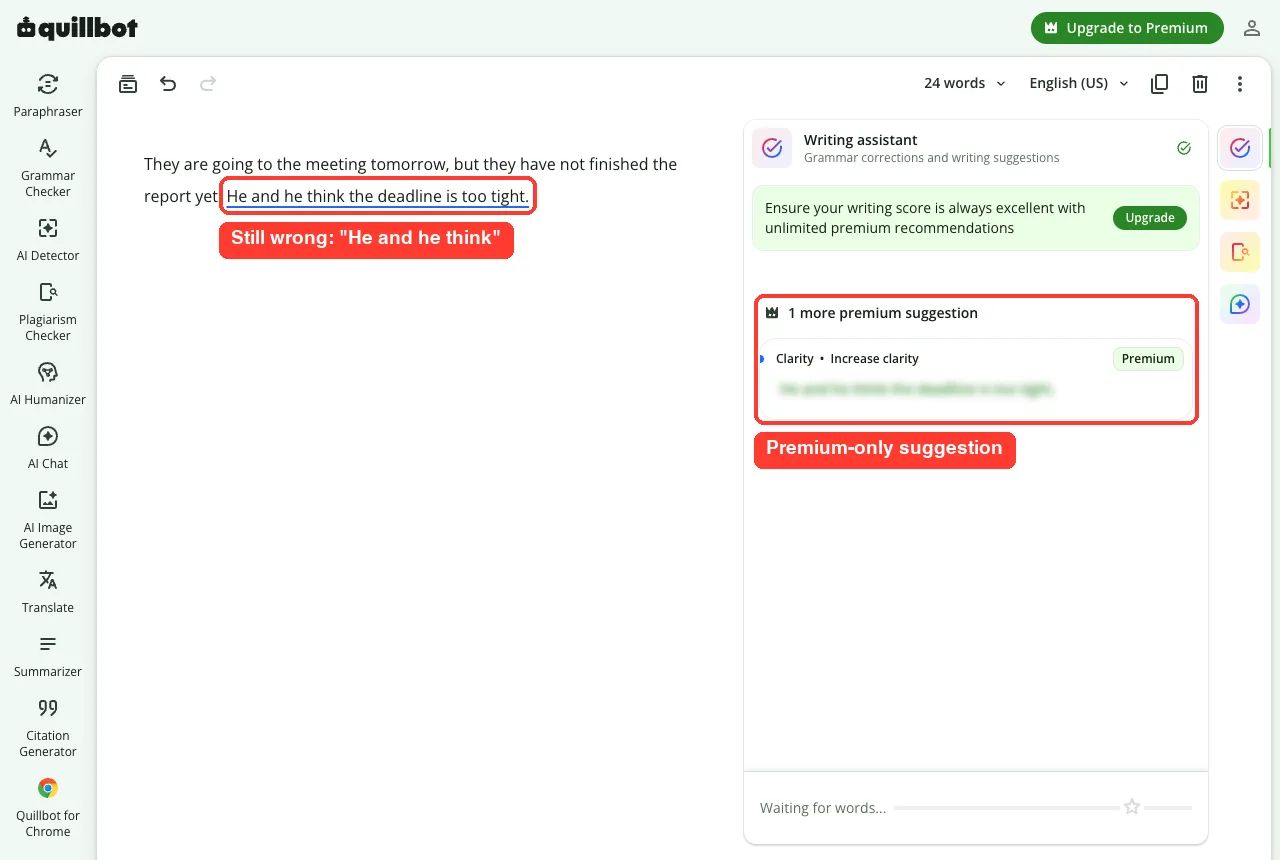The height and width of the screenshot is (860, 1280).
Task: Select the plagiarism side panel tab
Action: 1240,252
